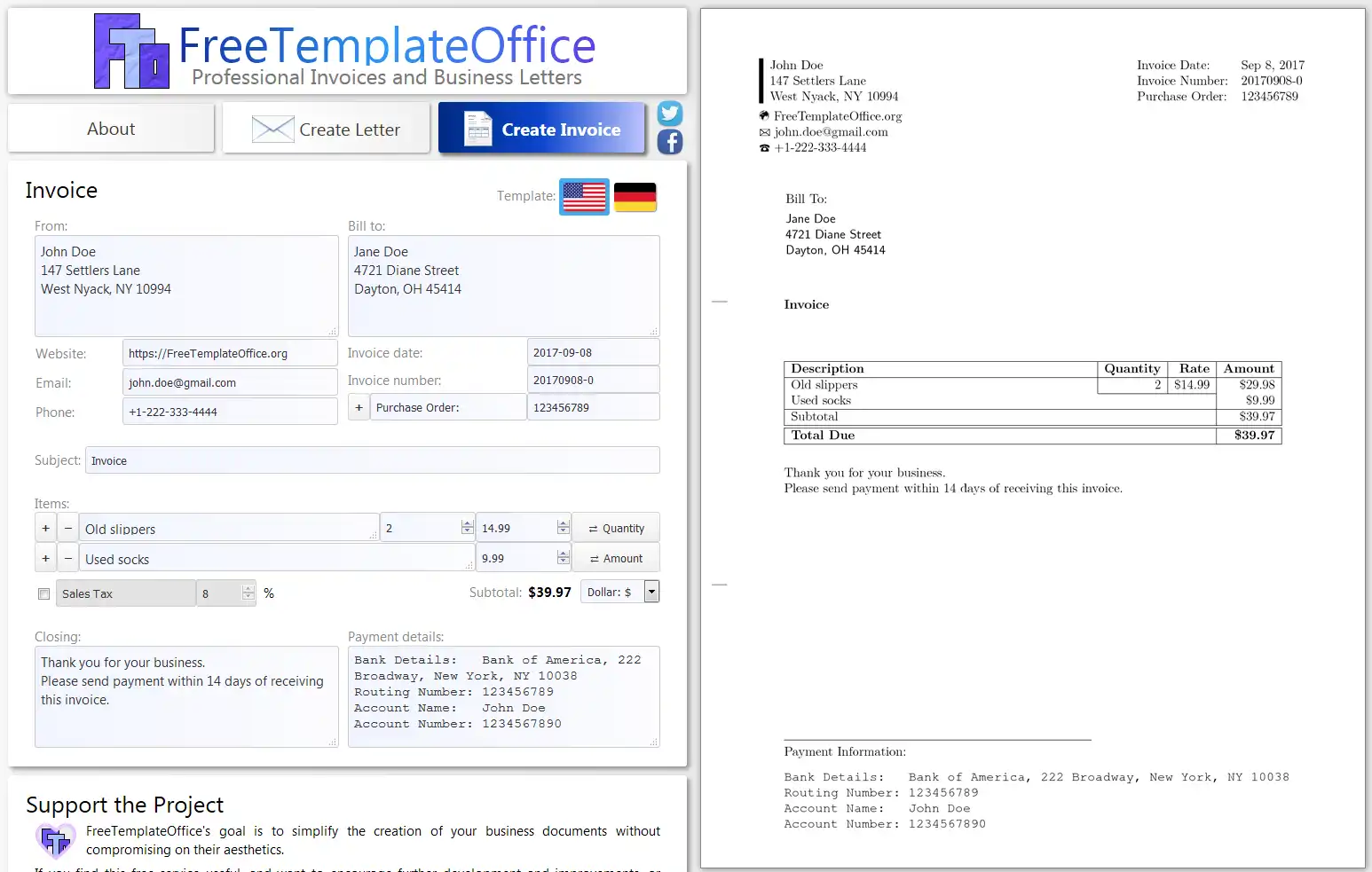Click the Subject input field

[x=373, y=460]
